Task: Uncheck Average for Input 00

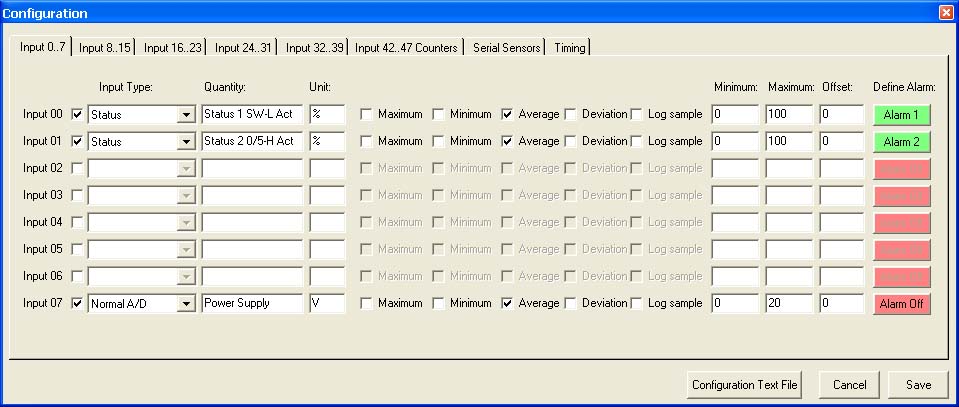Action: pyautogui.click(x=508, y=114)
